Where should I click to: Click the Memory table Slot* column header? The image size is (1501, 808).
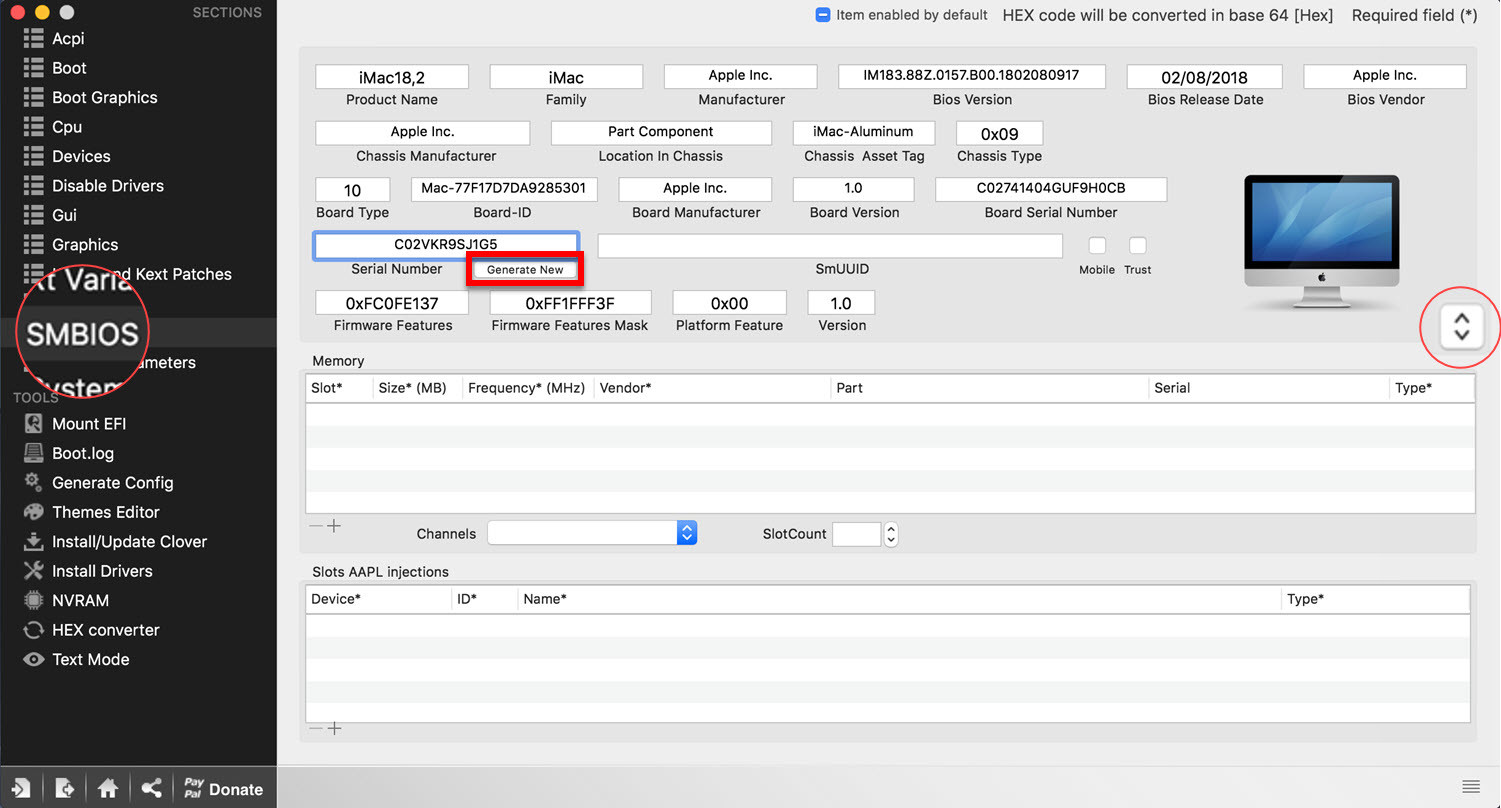[339, 388]
